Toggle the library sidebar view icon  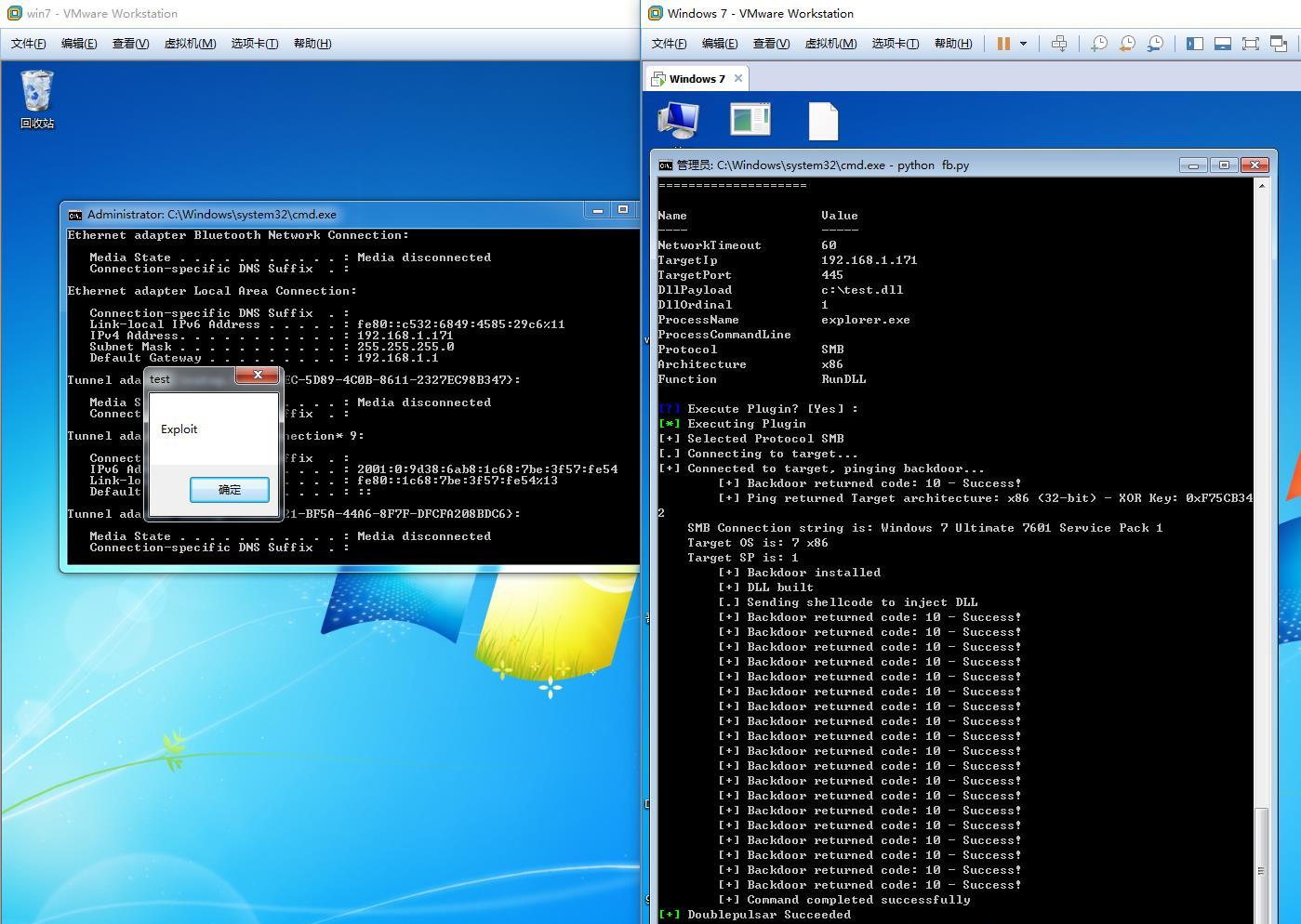coord(1195,44)
